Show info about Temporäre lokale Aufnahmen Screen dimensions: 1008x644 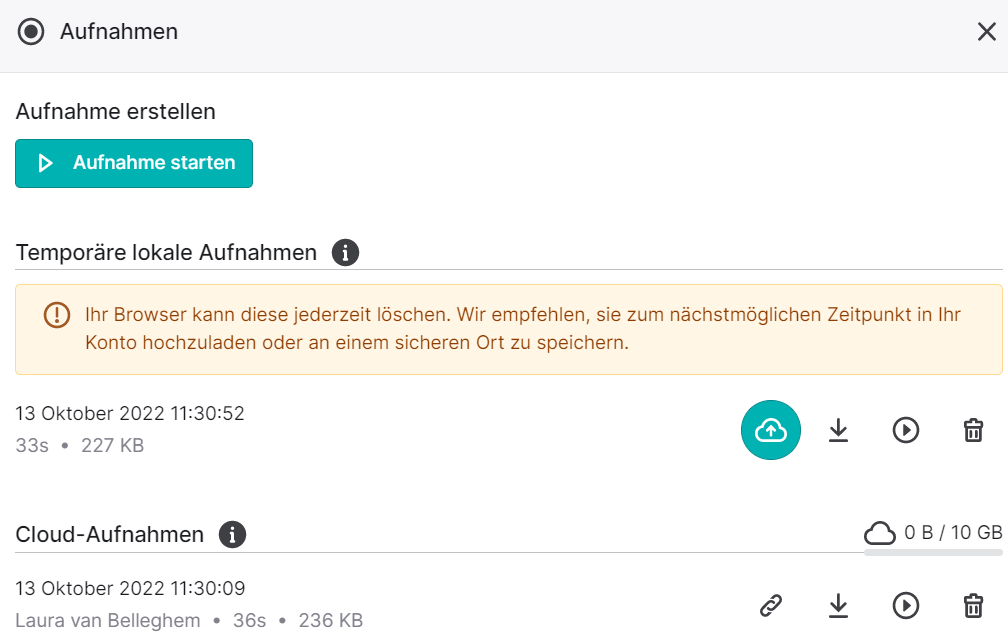point(345,253)
